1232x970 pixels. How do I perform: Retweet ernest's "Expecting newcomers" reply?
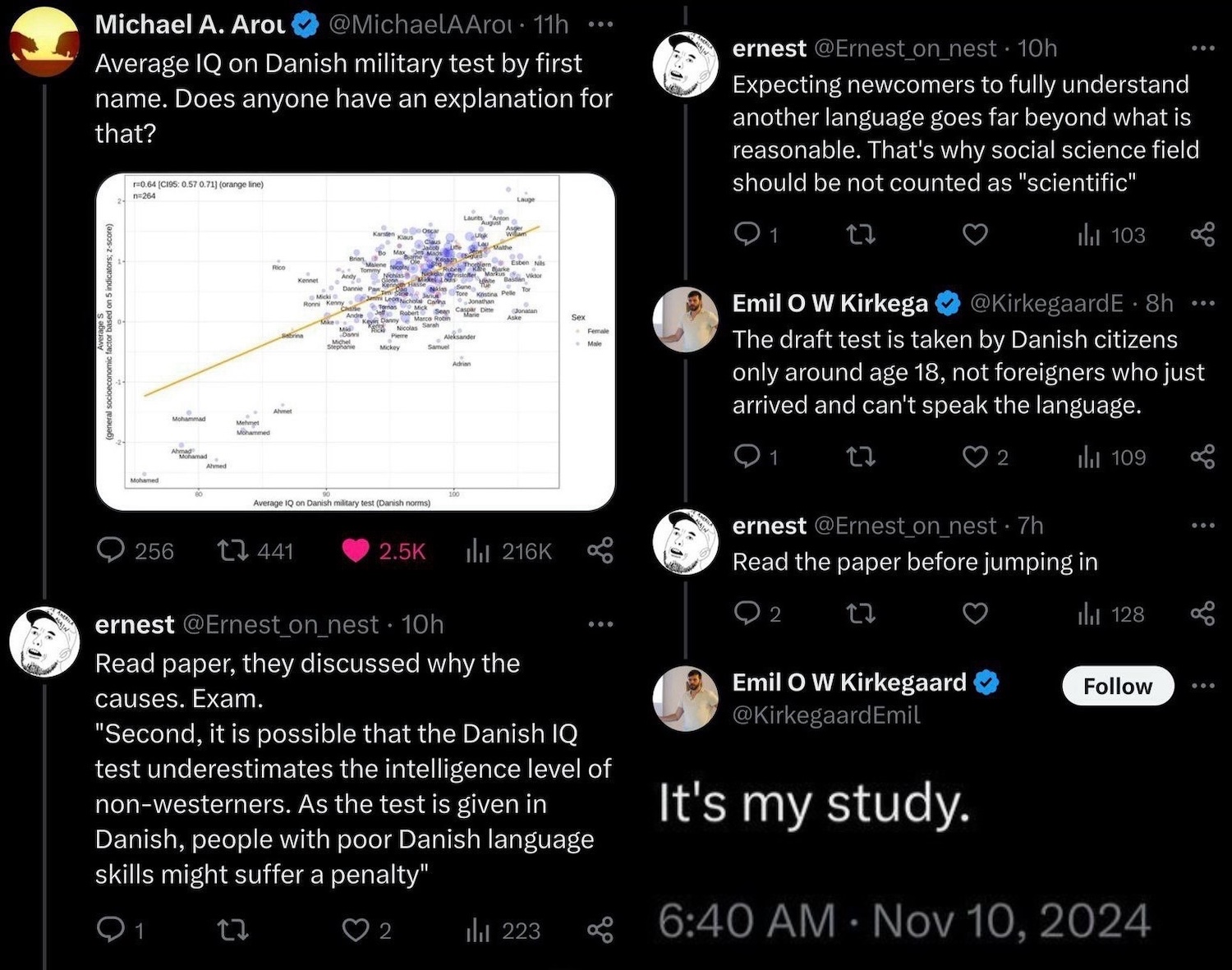tap(860, 236)
